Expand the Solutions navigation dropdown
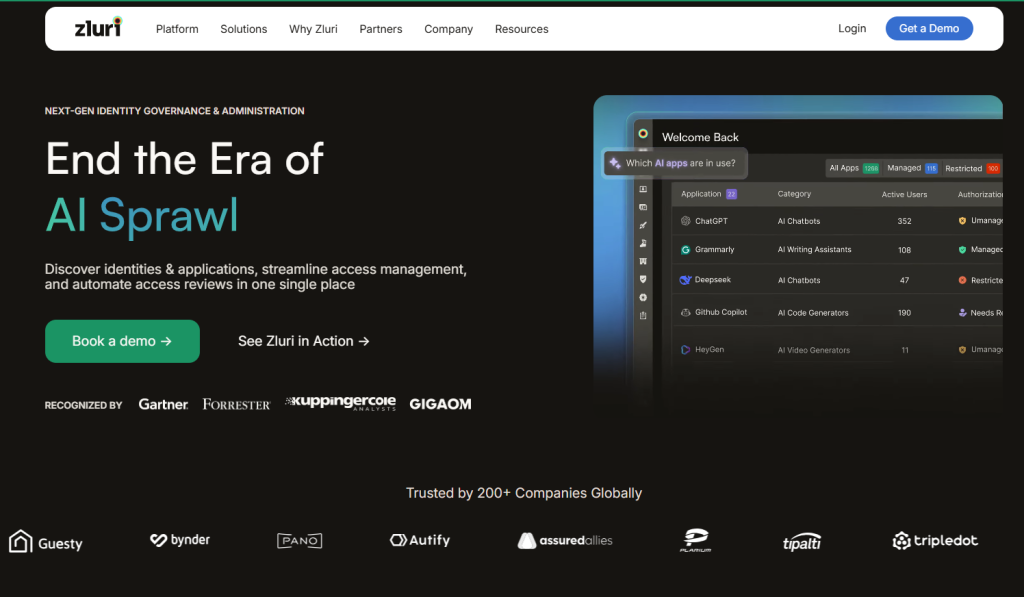This screenshot has width=1024, height=597. [x=243, y=29]
